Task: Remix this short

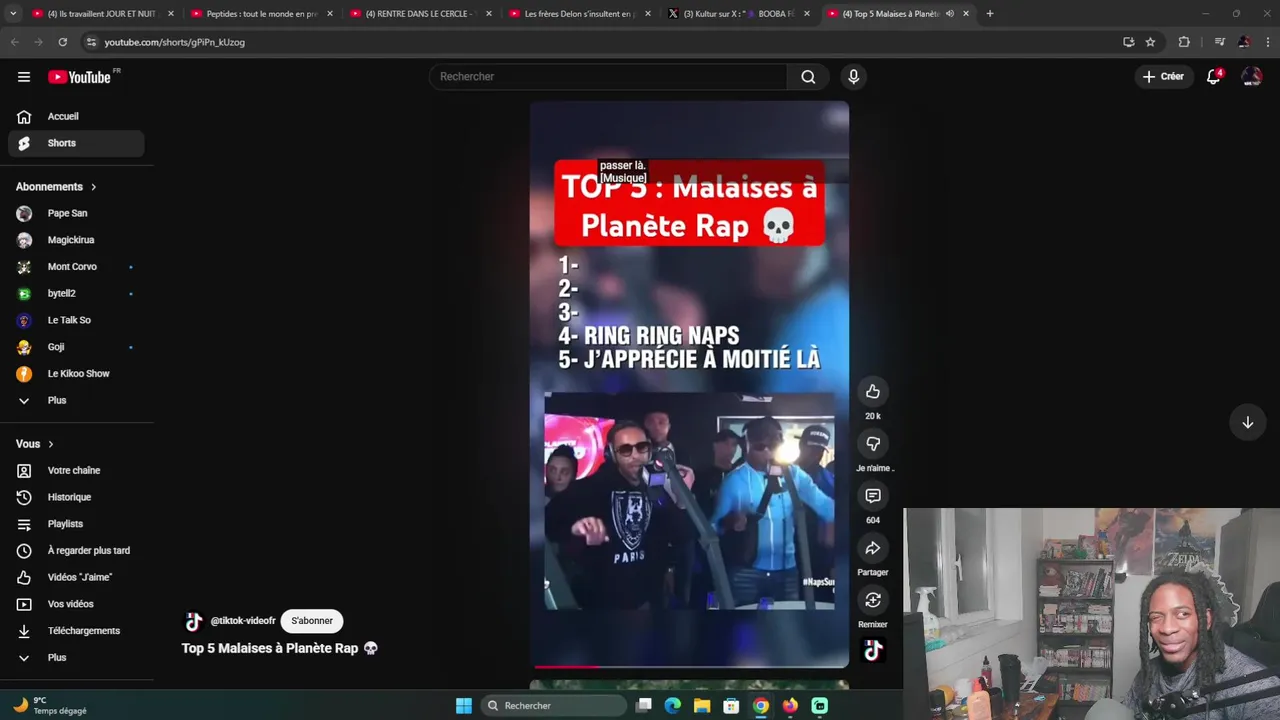Action: click(873, 600)
